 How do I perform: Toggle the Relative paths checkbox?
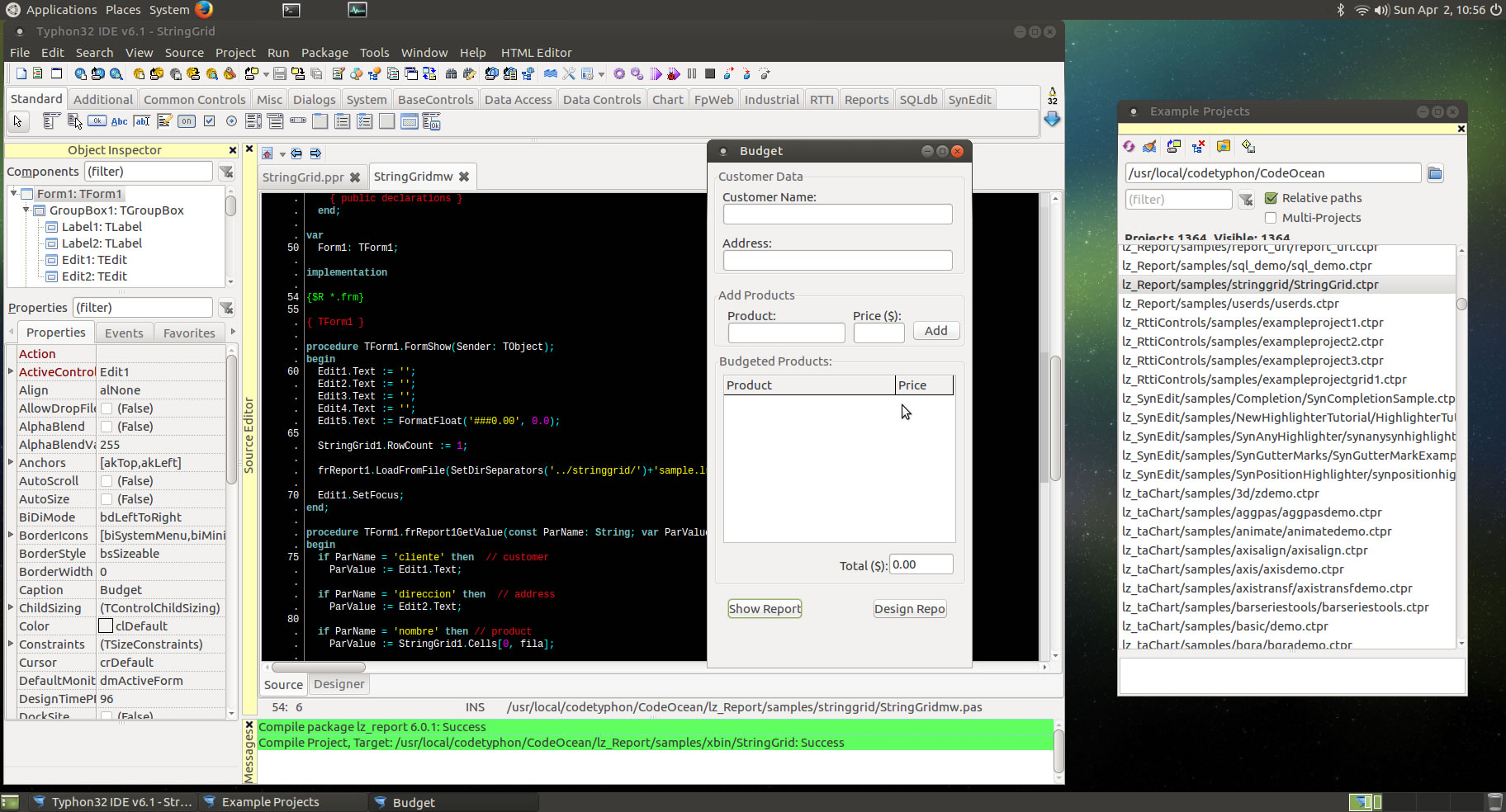(x=1272, y=198)
